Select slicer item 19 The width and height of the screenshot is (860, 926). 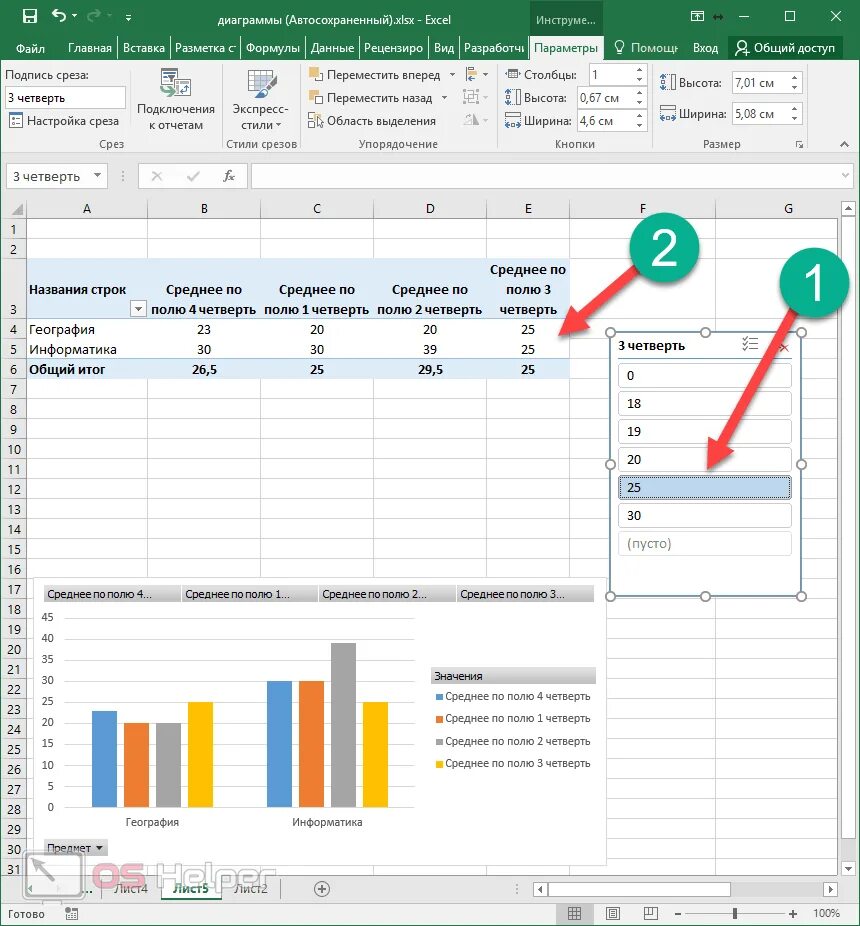point(705,432)
